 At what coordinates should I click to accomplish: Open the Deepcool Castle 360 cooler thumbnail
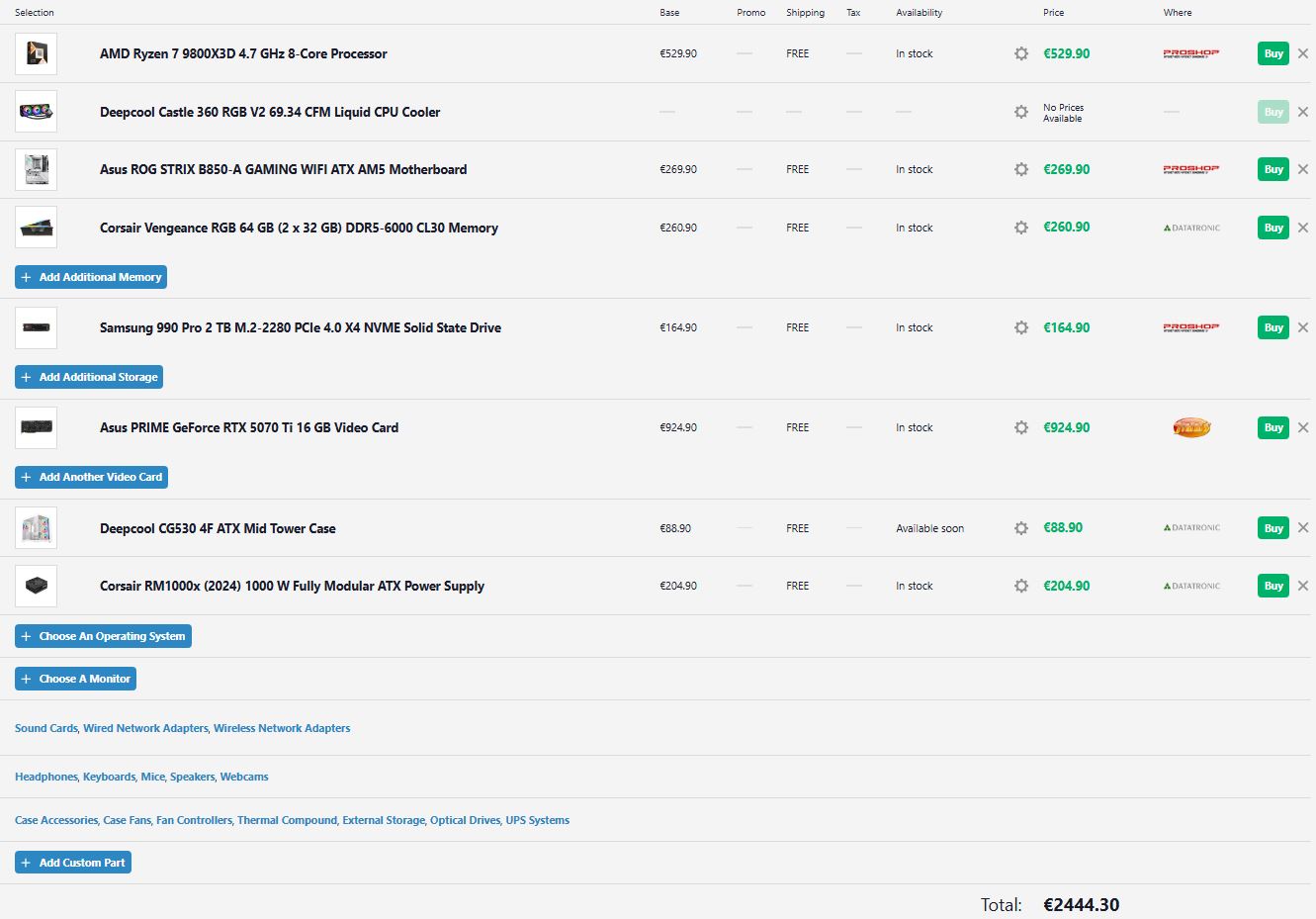[36, 112]
